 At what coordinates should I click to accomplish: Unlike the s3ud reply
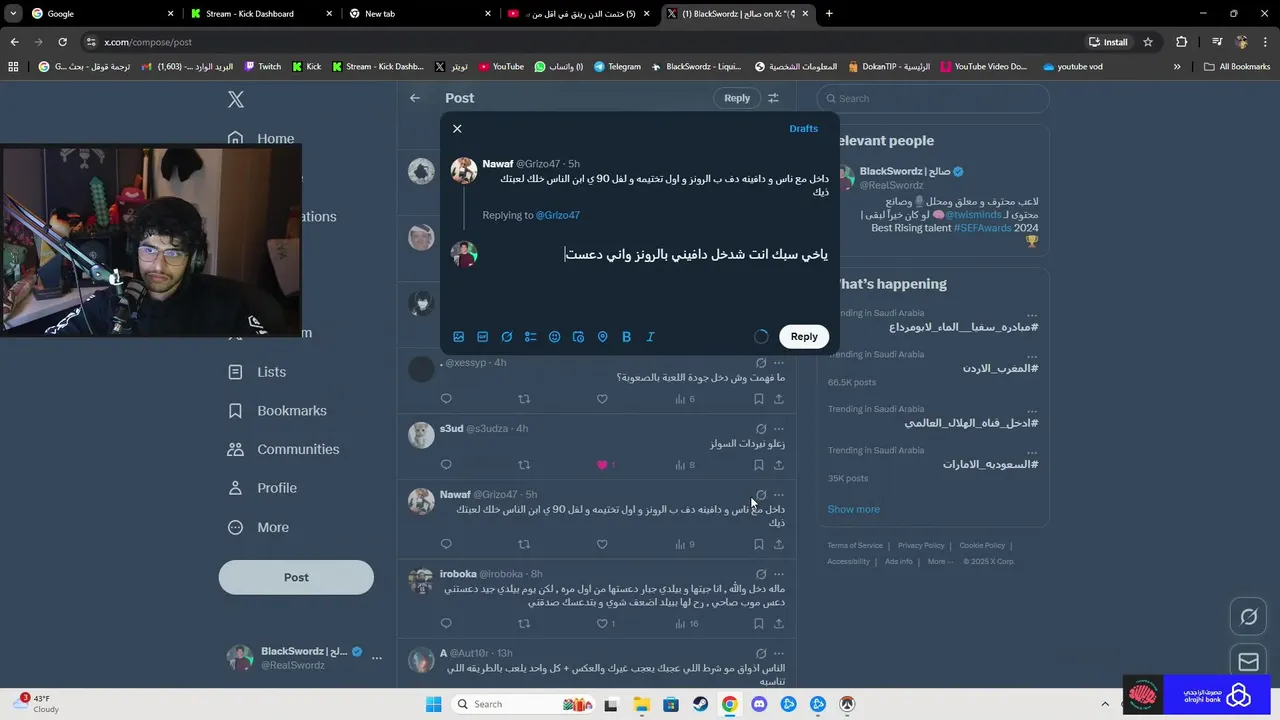(x=602, y=465)
